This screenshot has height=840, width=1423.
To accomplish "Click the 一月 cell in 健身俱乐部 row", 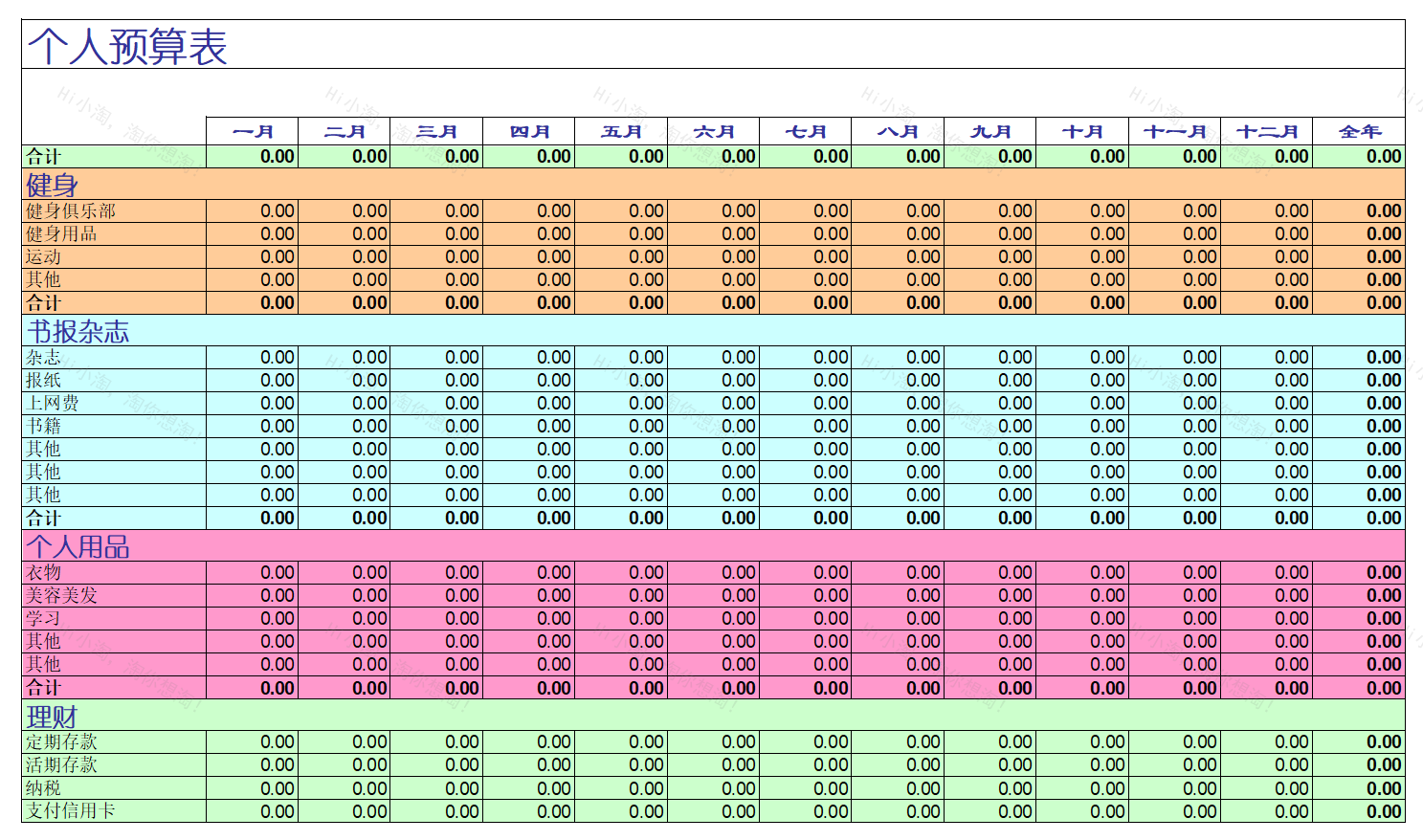I will [253, 210].
